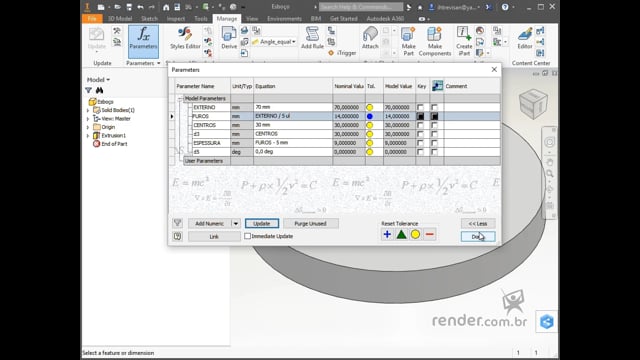640x360 pixels.
Task: Click the blue tolerance dot for FUROS
Action: coord(369,116)
